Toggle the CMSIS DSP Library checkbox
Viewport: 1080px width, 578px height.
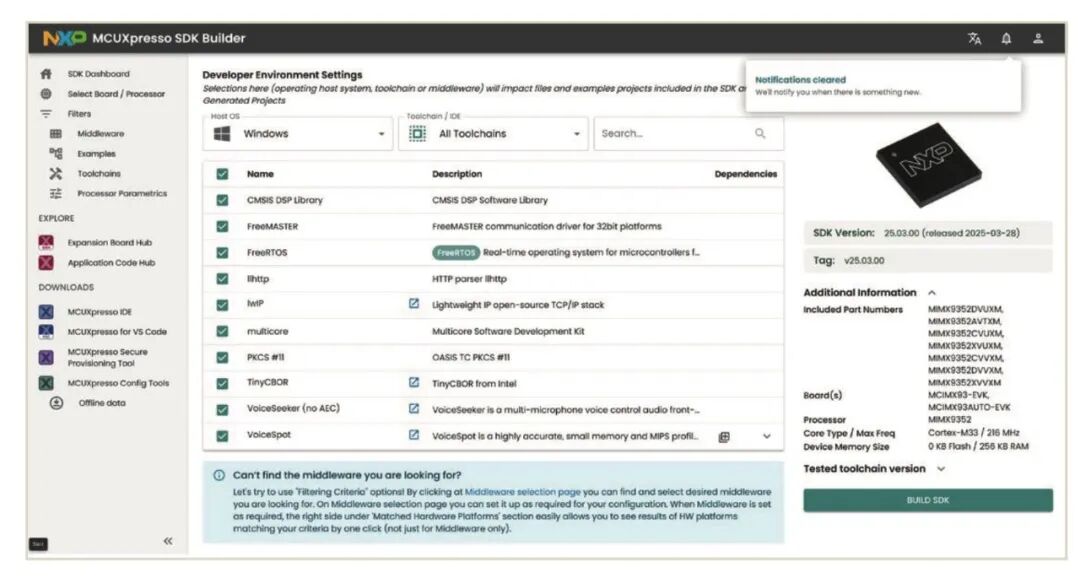pyautogui.click(x=222, y=200)
